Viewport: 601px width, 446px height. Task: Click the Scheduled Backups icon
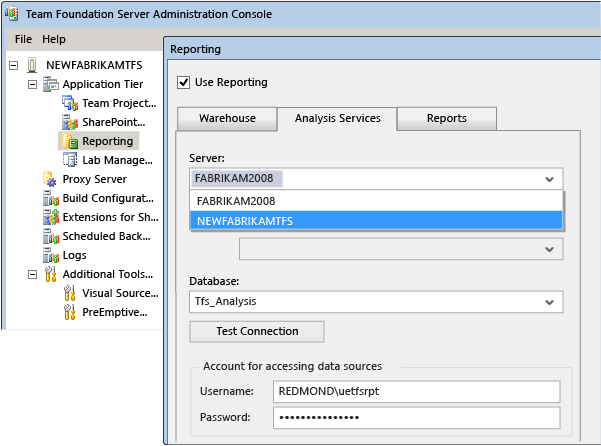click(51, 236)
